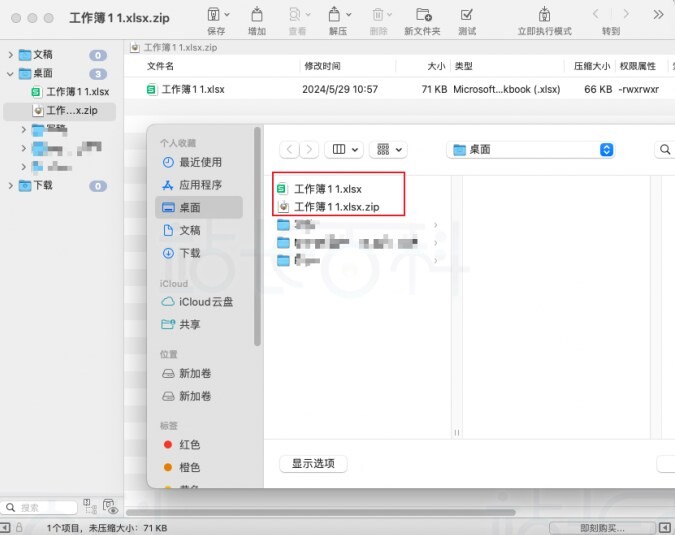Click the 66 KB compressed size cell
The width and height of the screenshot is (675, 535).
point(598,90)
